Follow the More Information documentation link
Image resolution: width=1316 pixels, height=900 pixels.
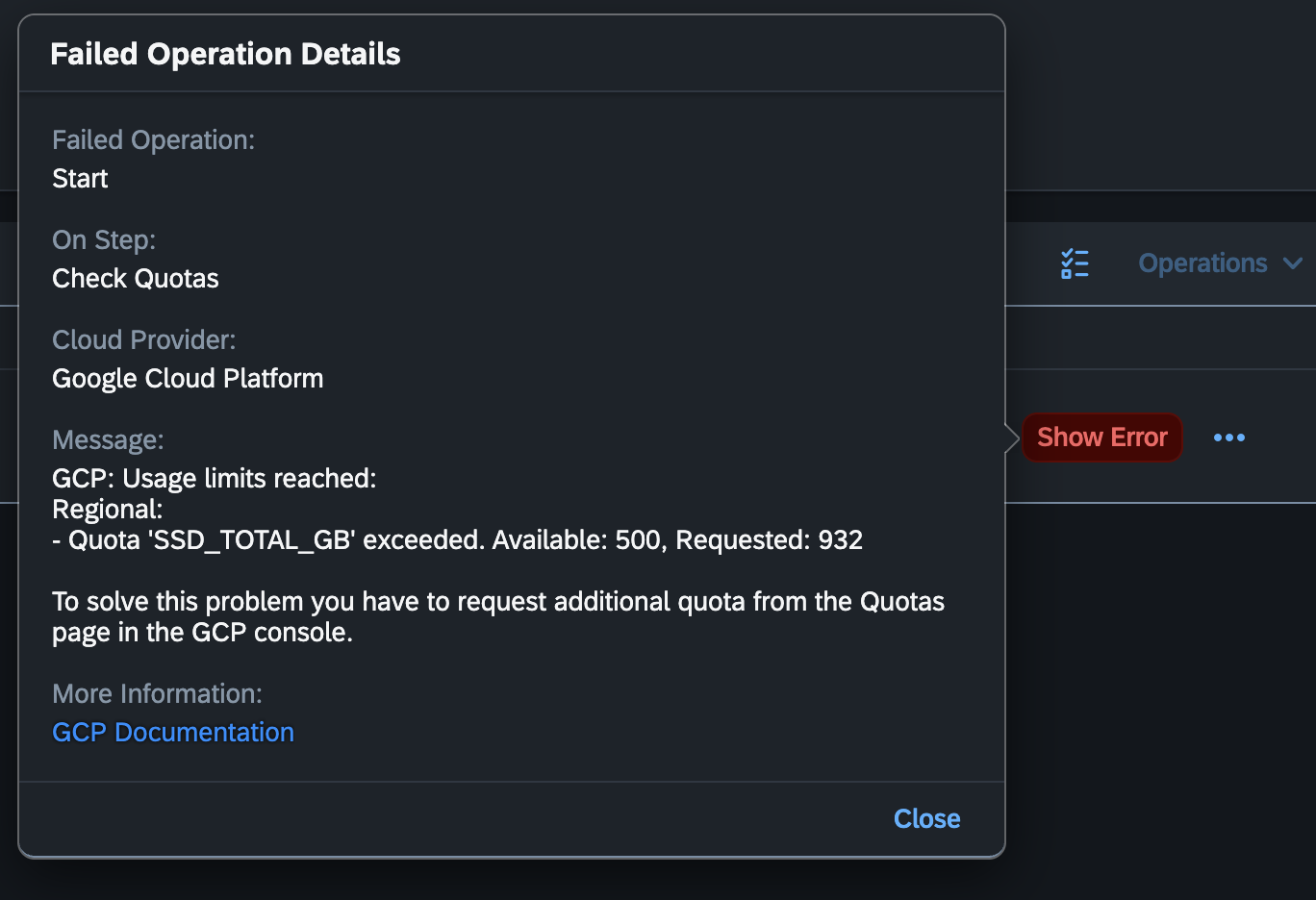click(x=173, y=732)
